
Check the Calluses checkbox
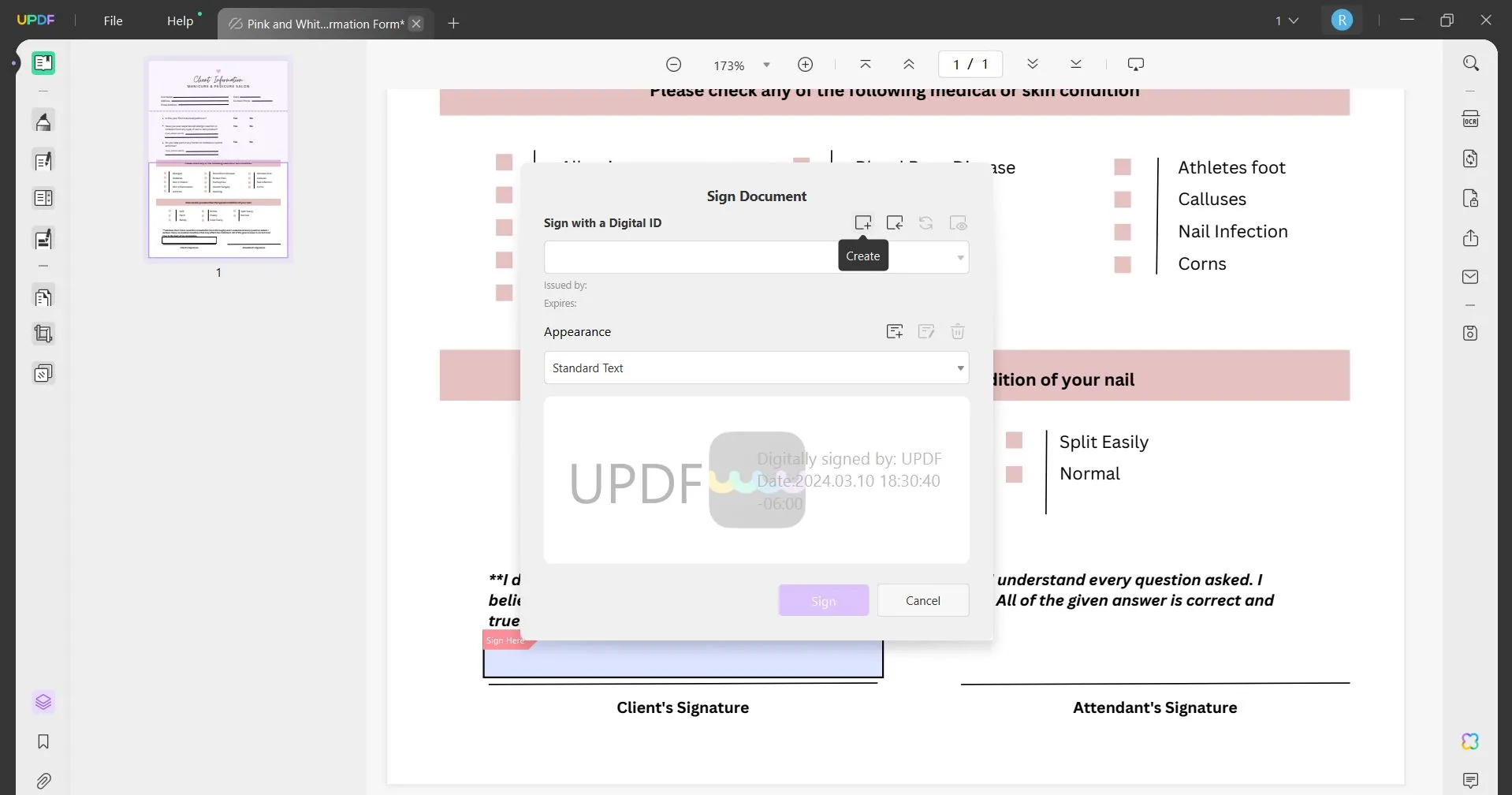(1123, 200)
